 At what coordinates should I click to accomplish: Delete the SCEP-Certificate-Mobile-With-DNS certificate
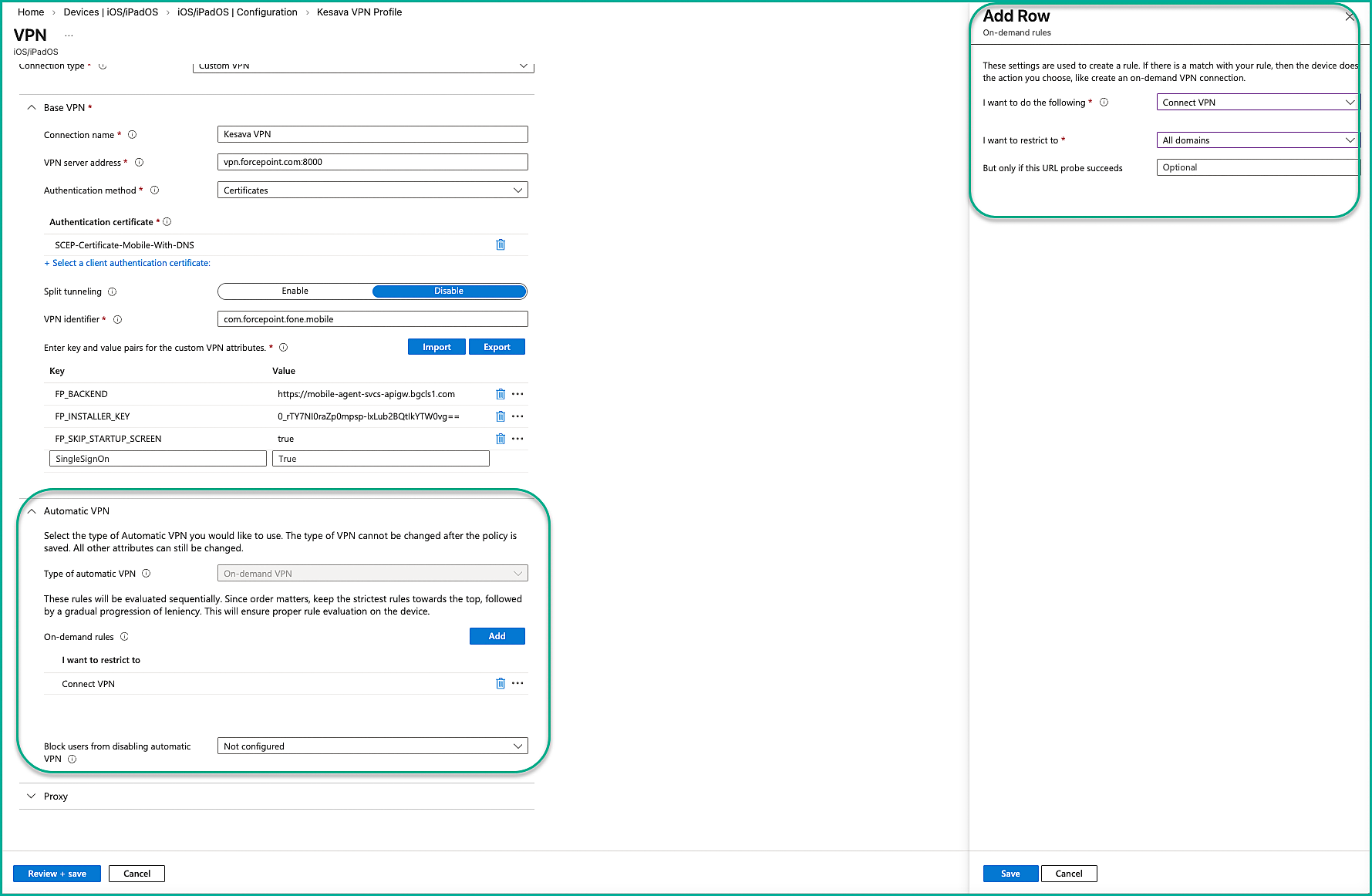[x=501, y=245]
